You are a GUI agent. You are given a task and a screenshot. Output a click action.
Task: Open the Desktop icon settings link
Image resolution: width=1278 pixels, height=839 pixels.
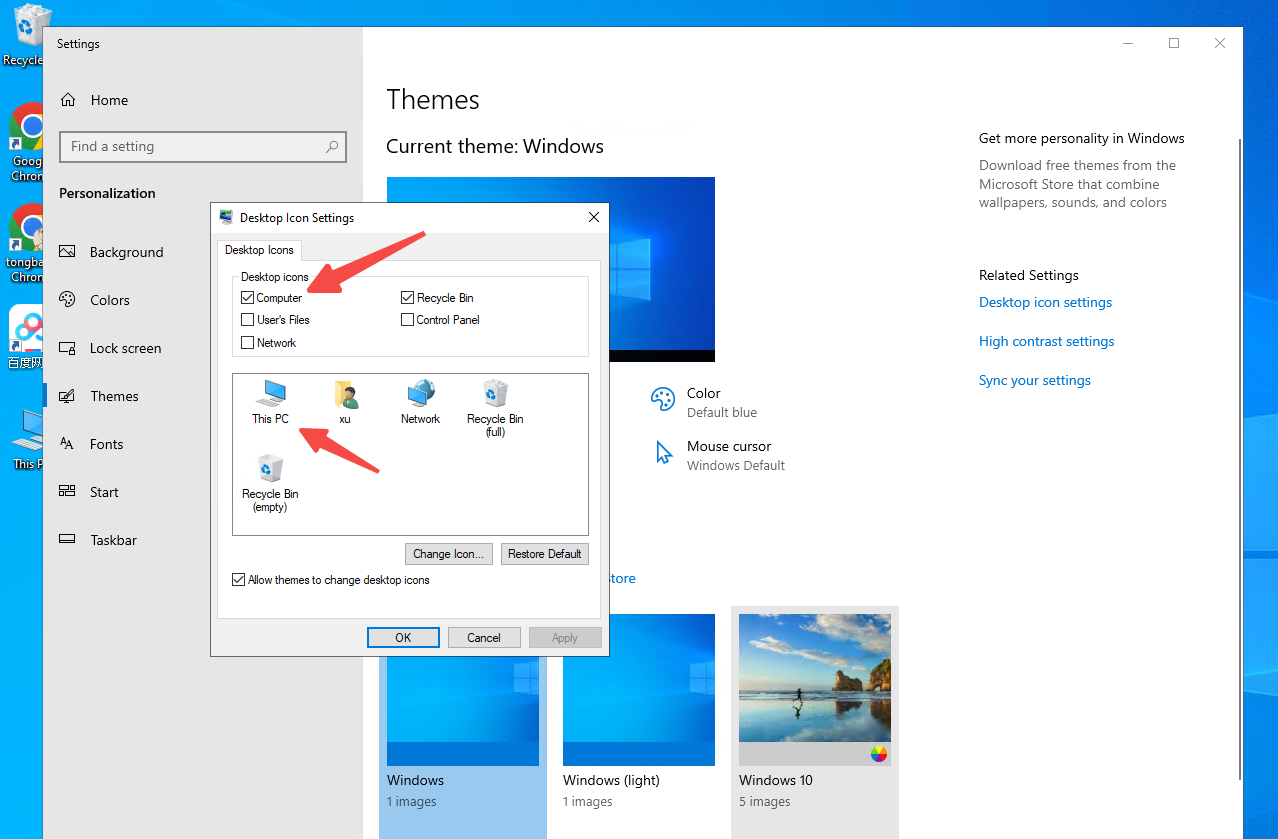(x=1045, y=302)
